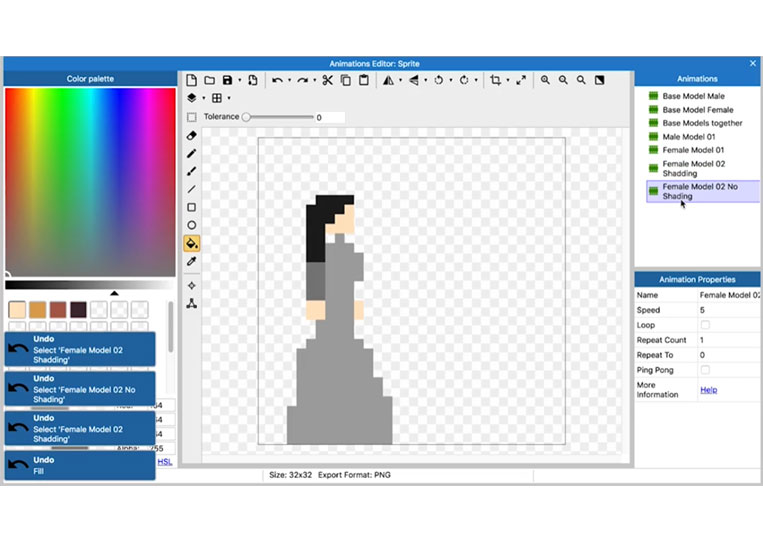Select the Fill bucket tool

coord(192,243)
